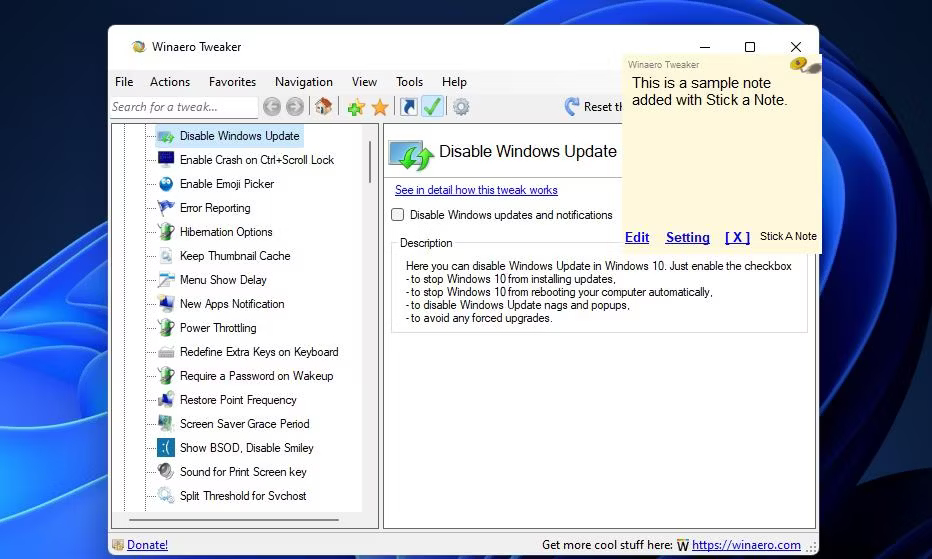Screen dimensions: 932x559
Task: Open the Tools menu
Action: pyautogui.click(x=410, y=82)
